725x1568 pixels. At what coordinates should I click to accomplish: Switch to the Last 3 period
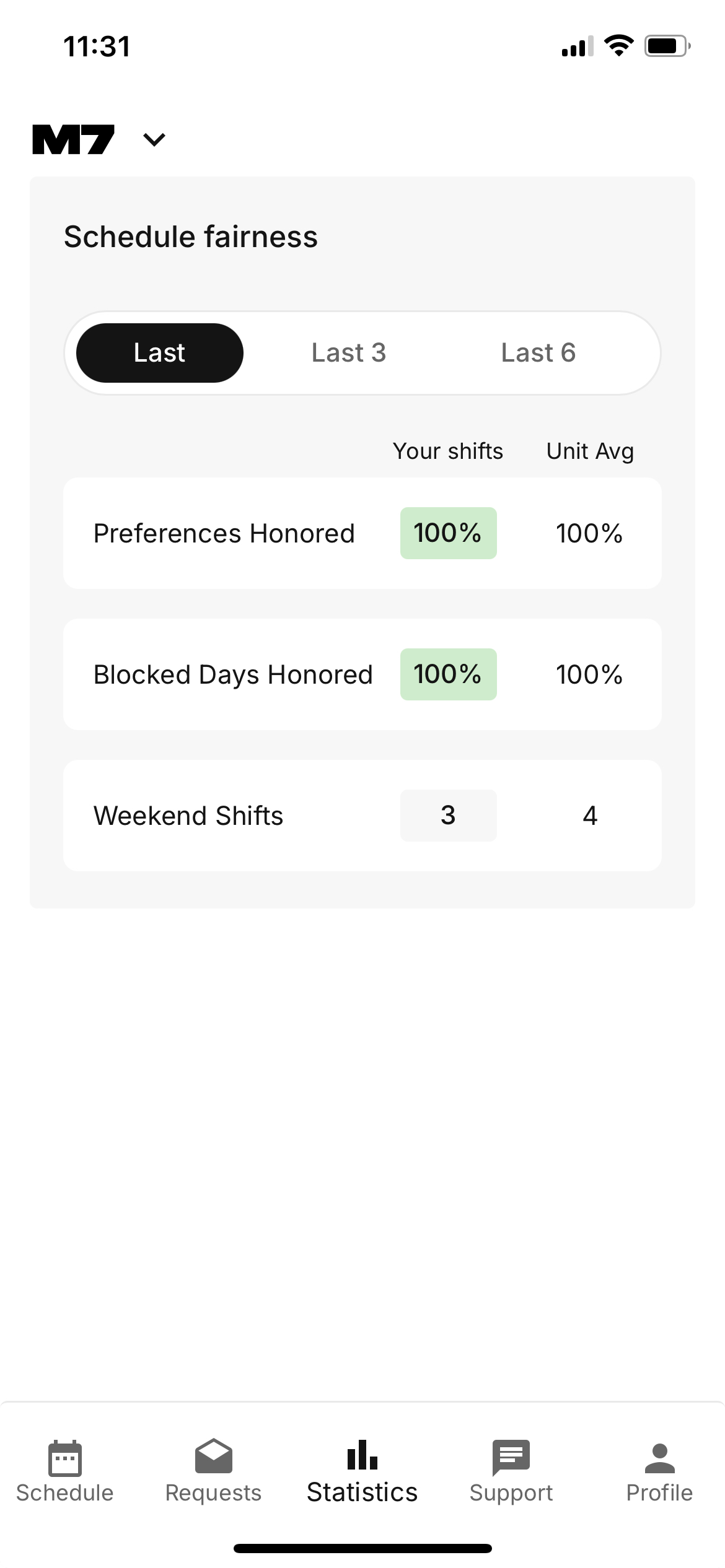point(348,353)
